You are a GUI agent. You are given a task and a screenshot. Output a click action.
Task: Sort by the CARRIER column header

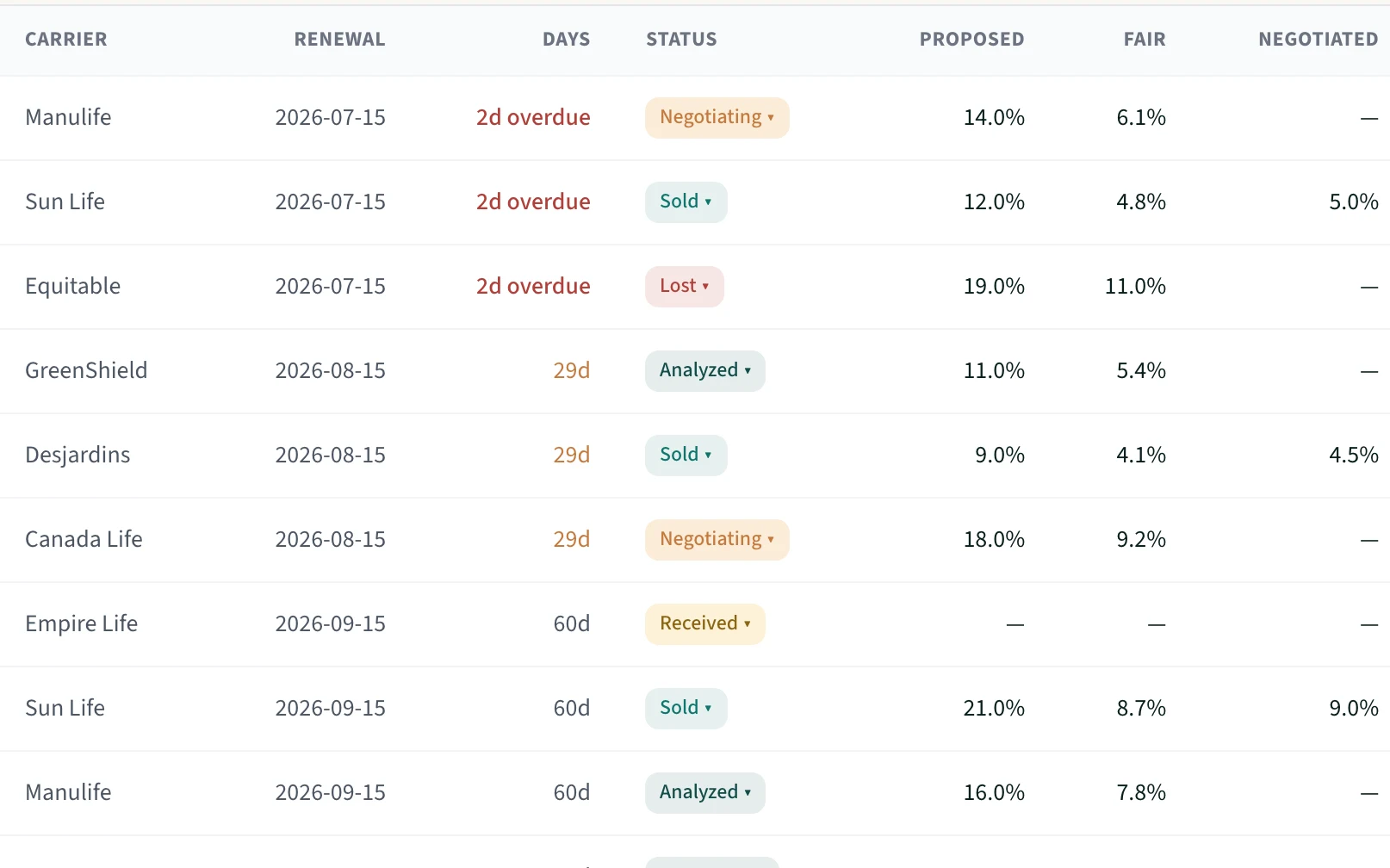tap(66, 40)
